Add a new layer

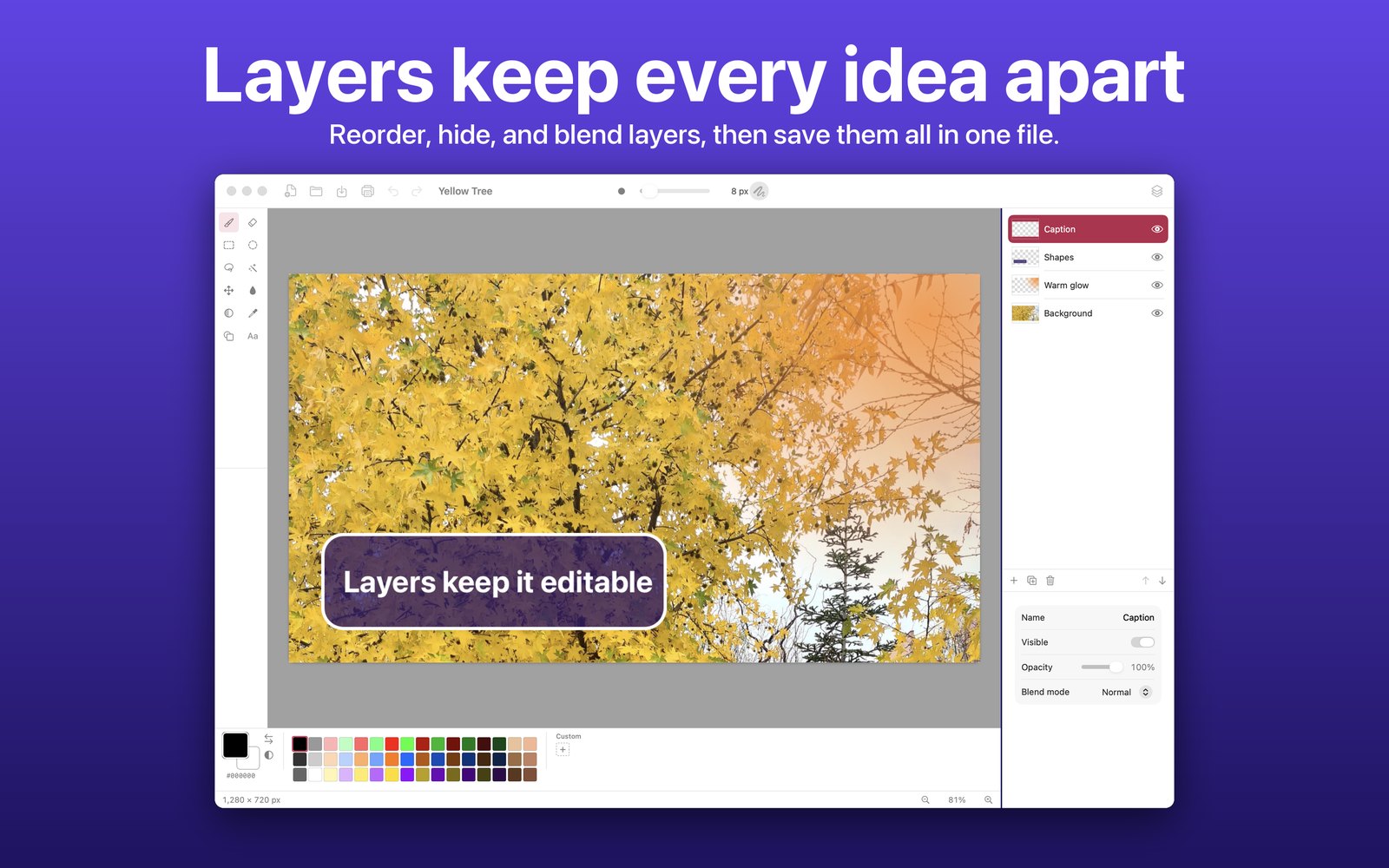[x=1014, y=581]
